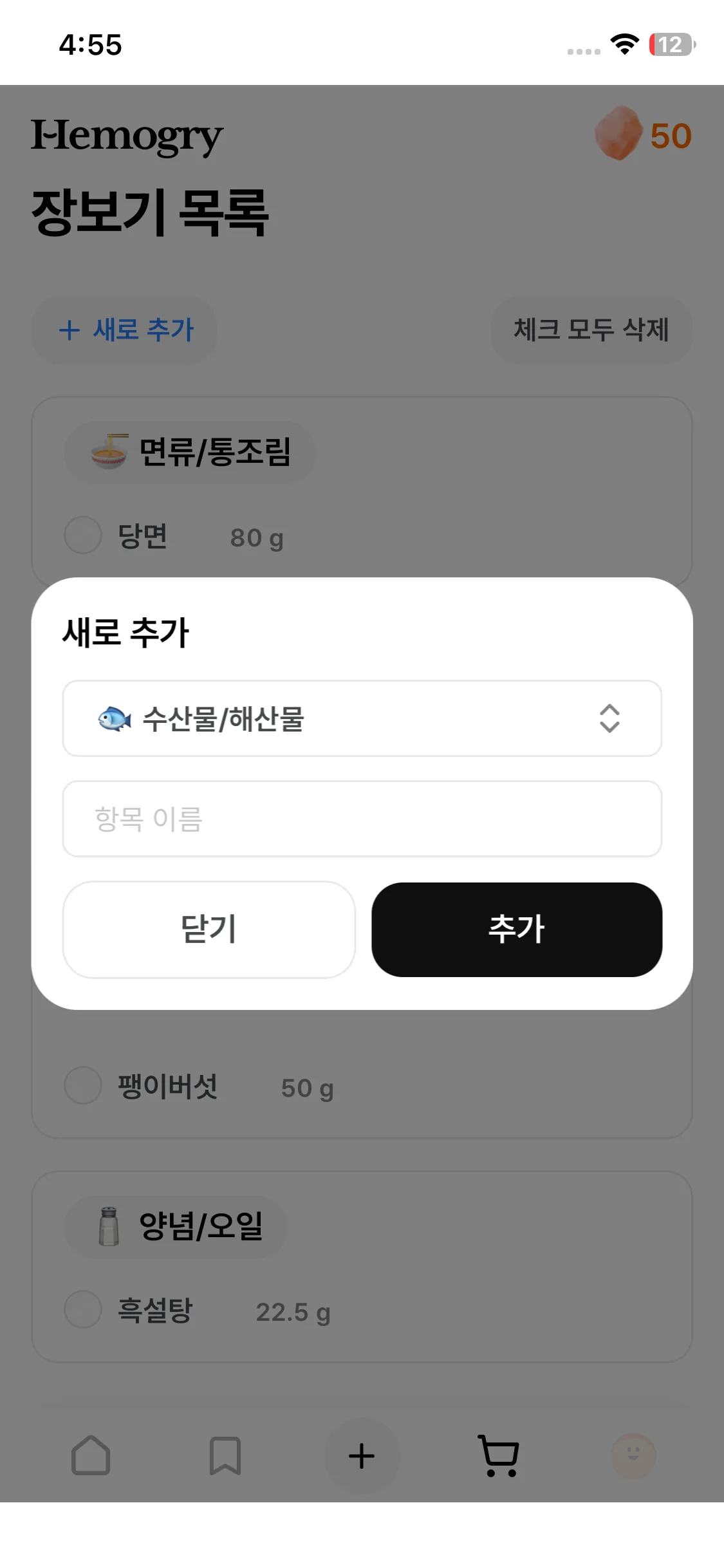Open the profile face avatar icon
The image size is (724, 1568).
pos(633,1455)
